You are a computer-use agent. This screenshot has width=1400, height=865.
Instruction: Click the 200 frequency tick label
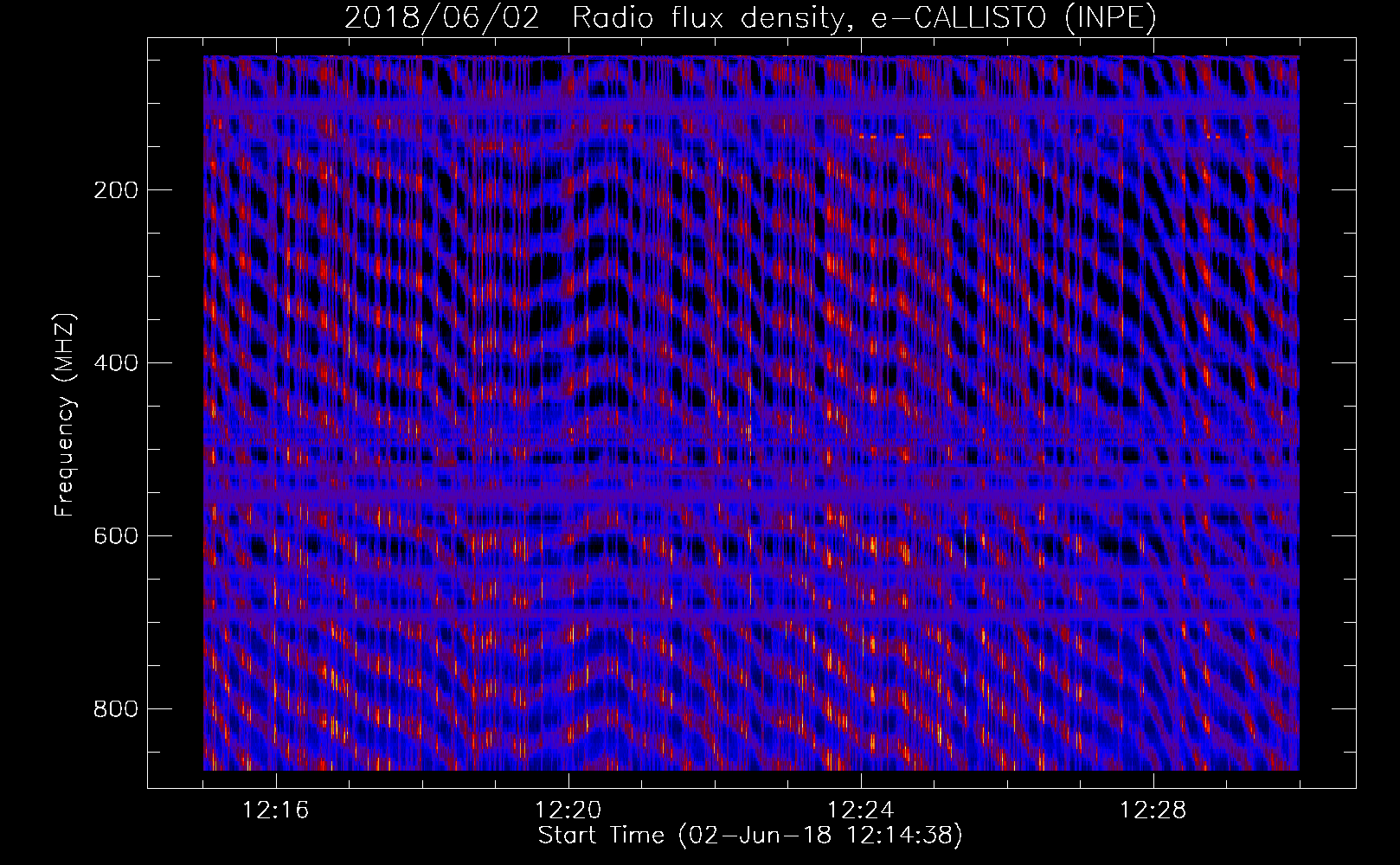[x=115, y=190]
